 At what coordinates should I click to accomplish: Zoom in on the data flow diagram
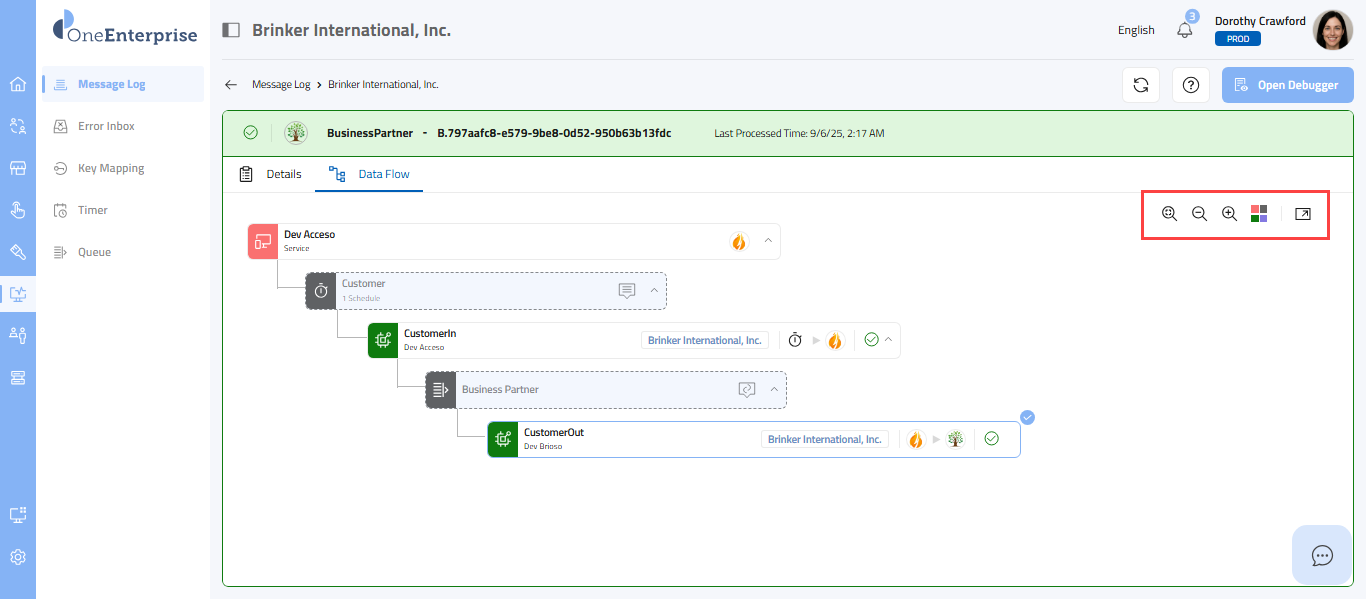coord(1230,214)
